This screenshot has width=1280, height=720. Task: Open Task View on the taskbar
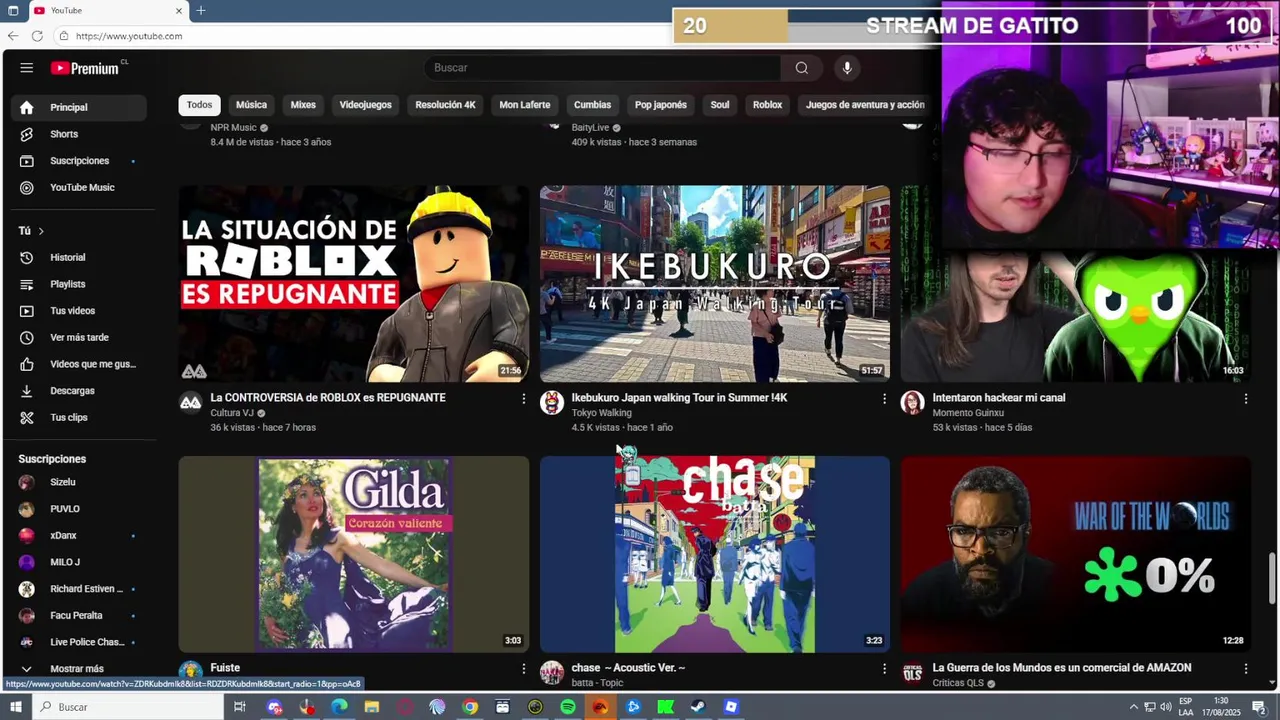[240, 707]
